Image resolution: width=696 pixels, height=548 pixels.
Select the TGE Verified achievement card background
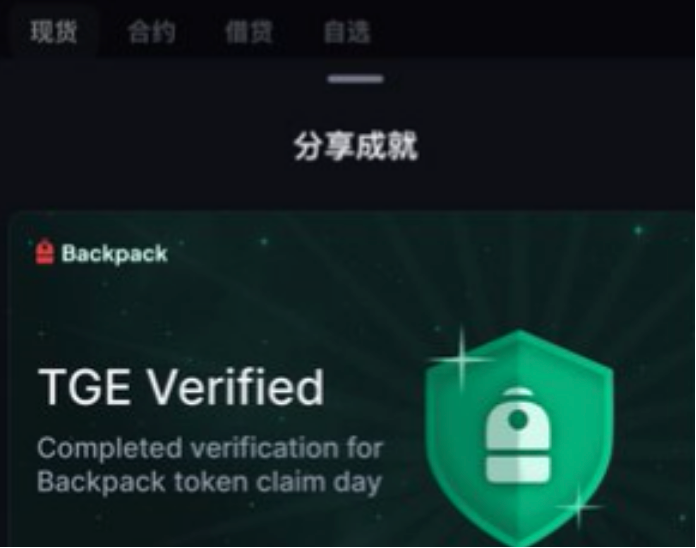coord(348,379)
